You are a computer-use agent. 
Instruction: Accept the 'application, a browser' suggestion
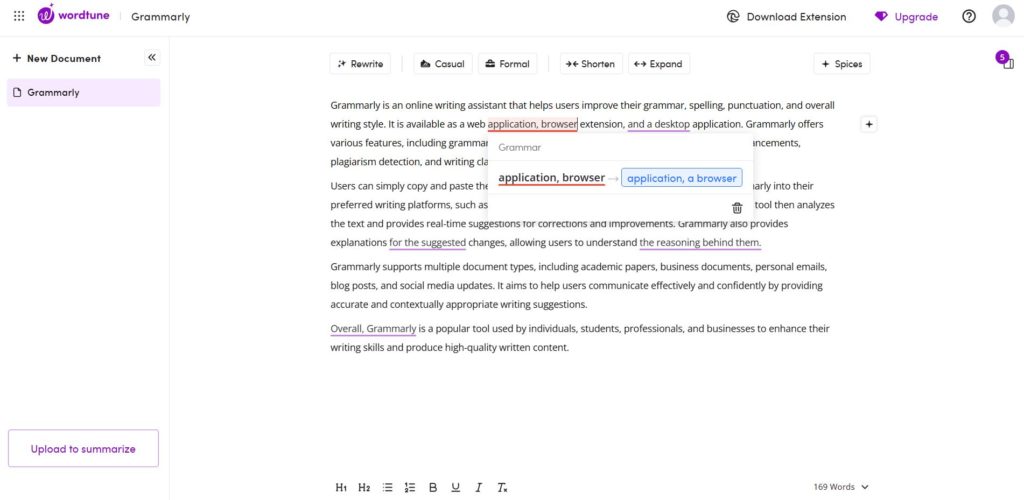click(681, 178)
